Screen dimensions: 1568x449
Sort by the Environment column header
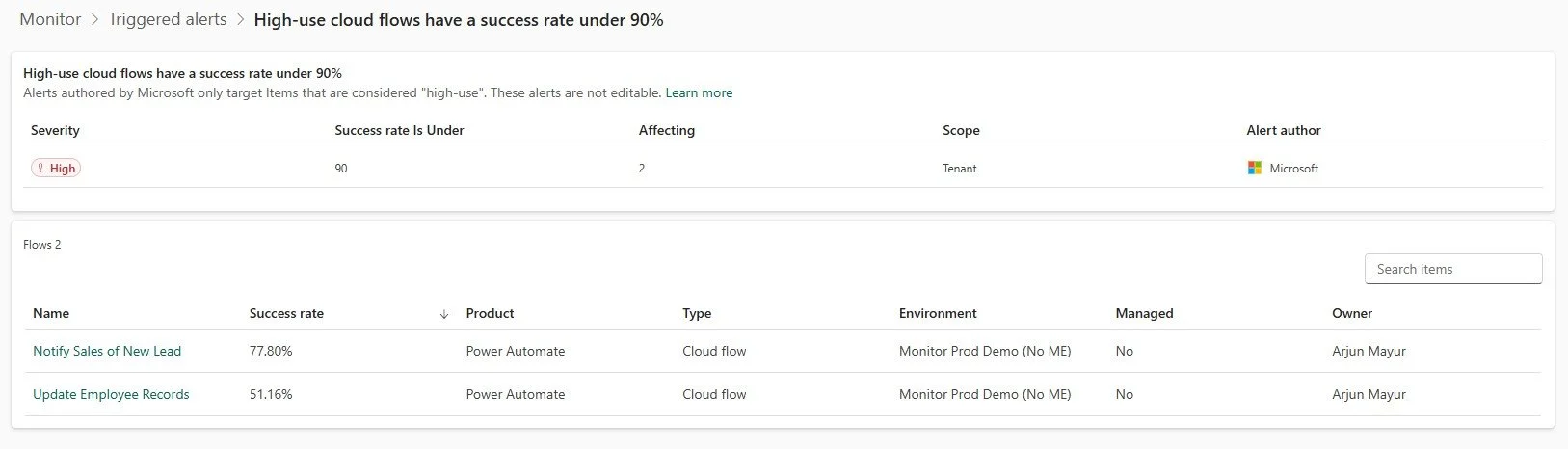click(x=938, y=313)
